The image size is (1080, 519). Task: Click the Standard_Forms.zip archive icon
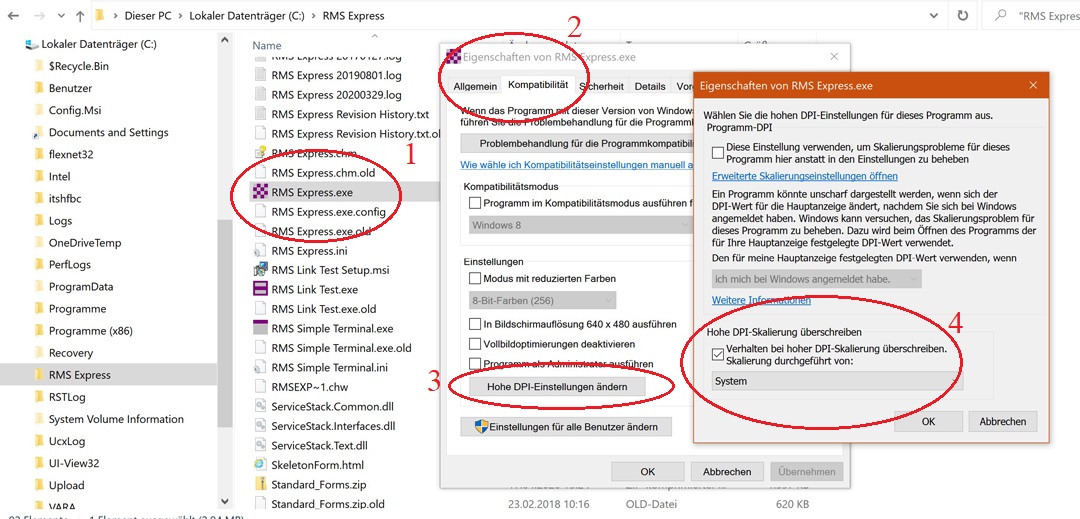point(260,483)
